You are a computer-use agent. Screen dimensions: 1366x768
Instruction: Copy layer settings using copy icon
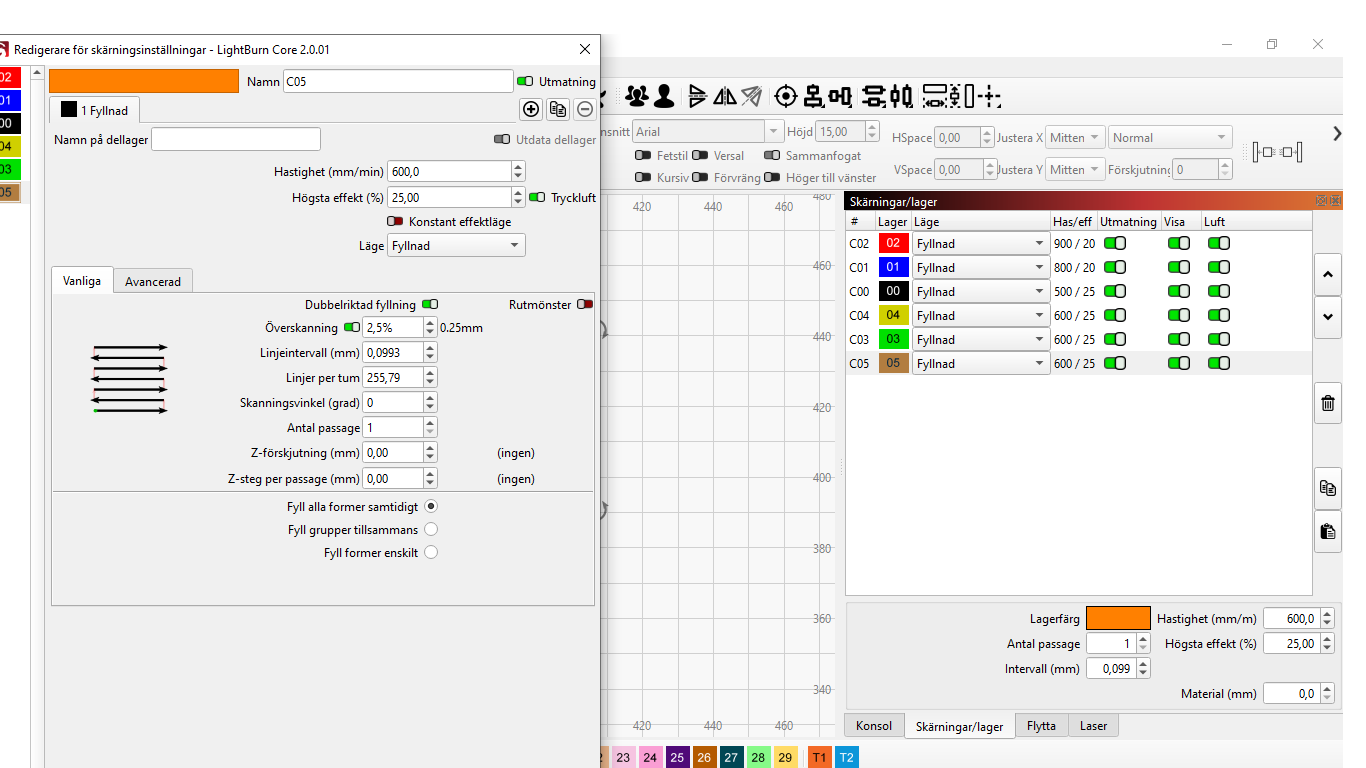[x=1328, y=488]
